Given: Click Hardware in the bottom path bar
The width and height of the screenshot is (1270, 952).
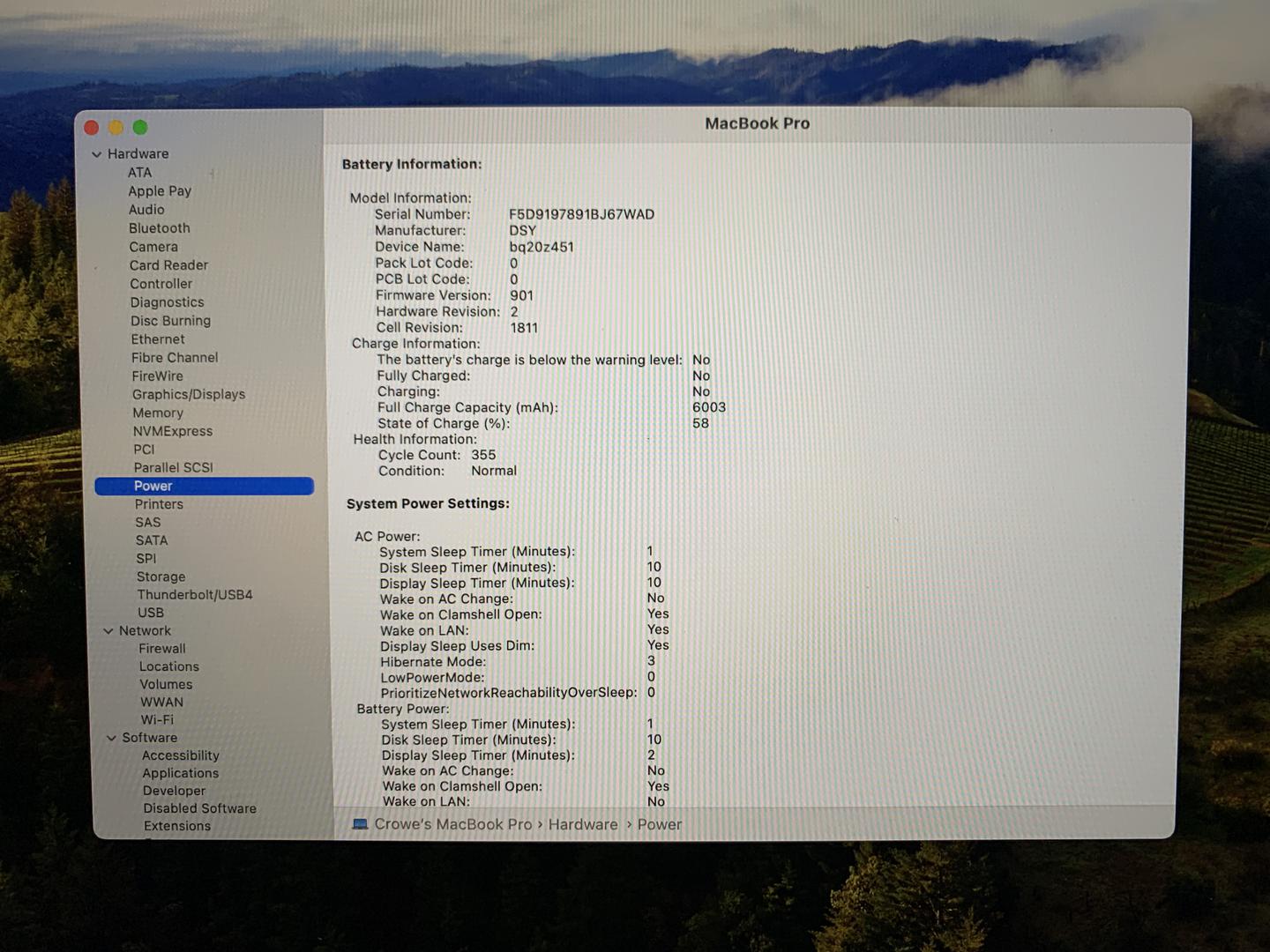Looking at the screenshot, I should tap(583, 824).
